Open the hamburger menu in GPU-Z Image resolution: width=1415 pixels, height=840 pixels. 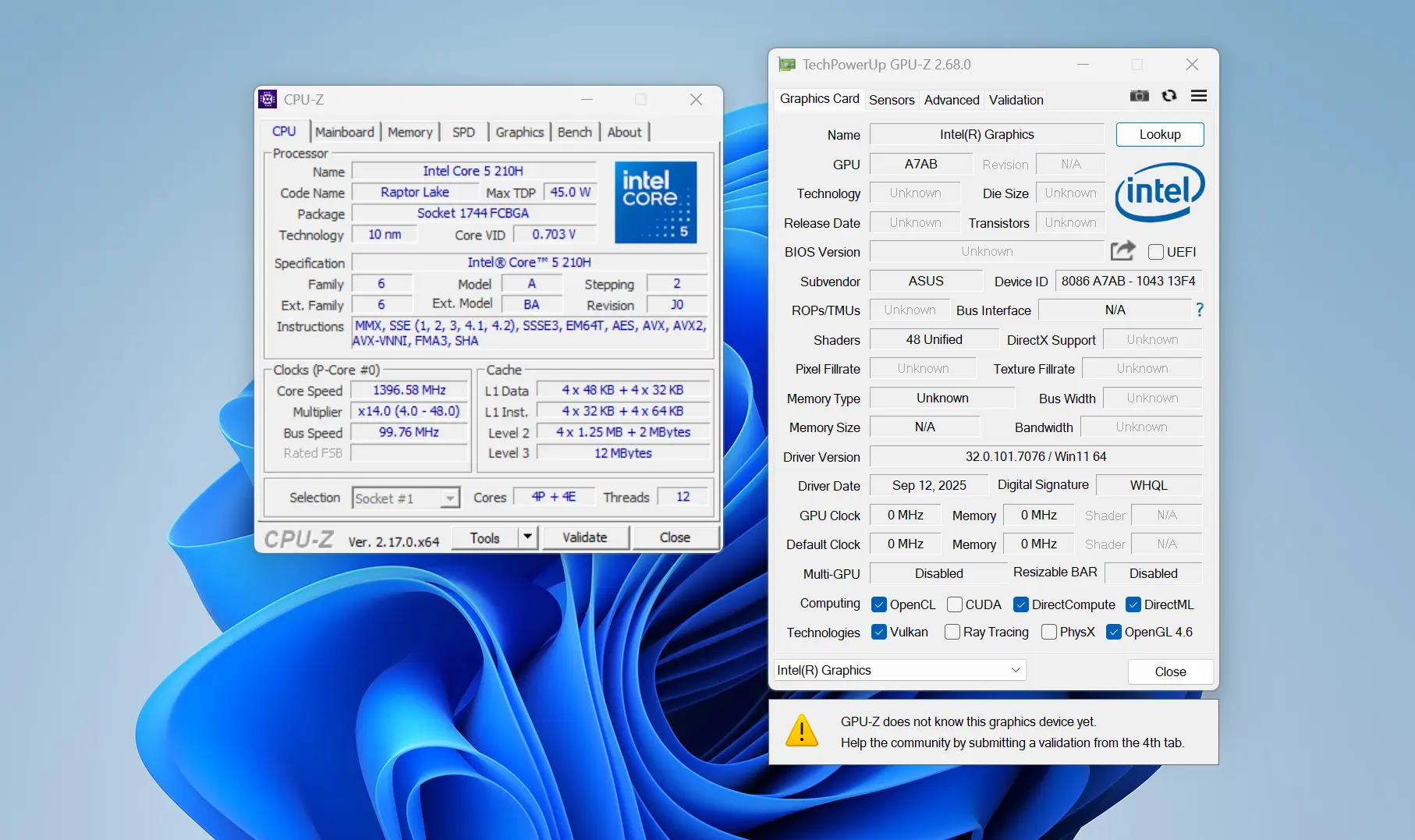coord(1199,95)
